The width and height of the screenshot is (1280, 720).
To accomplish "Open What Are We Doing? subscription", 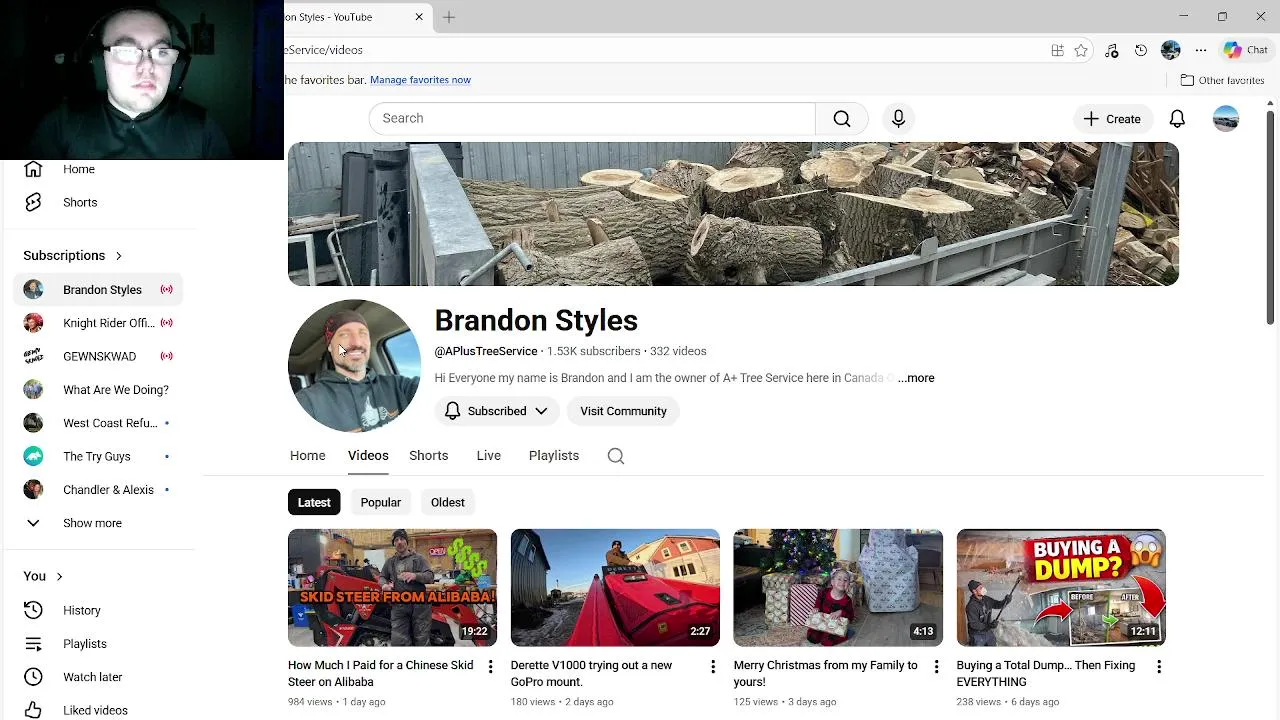I will tap(98, 390).
